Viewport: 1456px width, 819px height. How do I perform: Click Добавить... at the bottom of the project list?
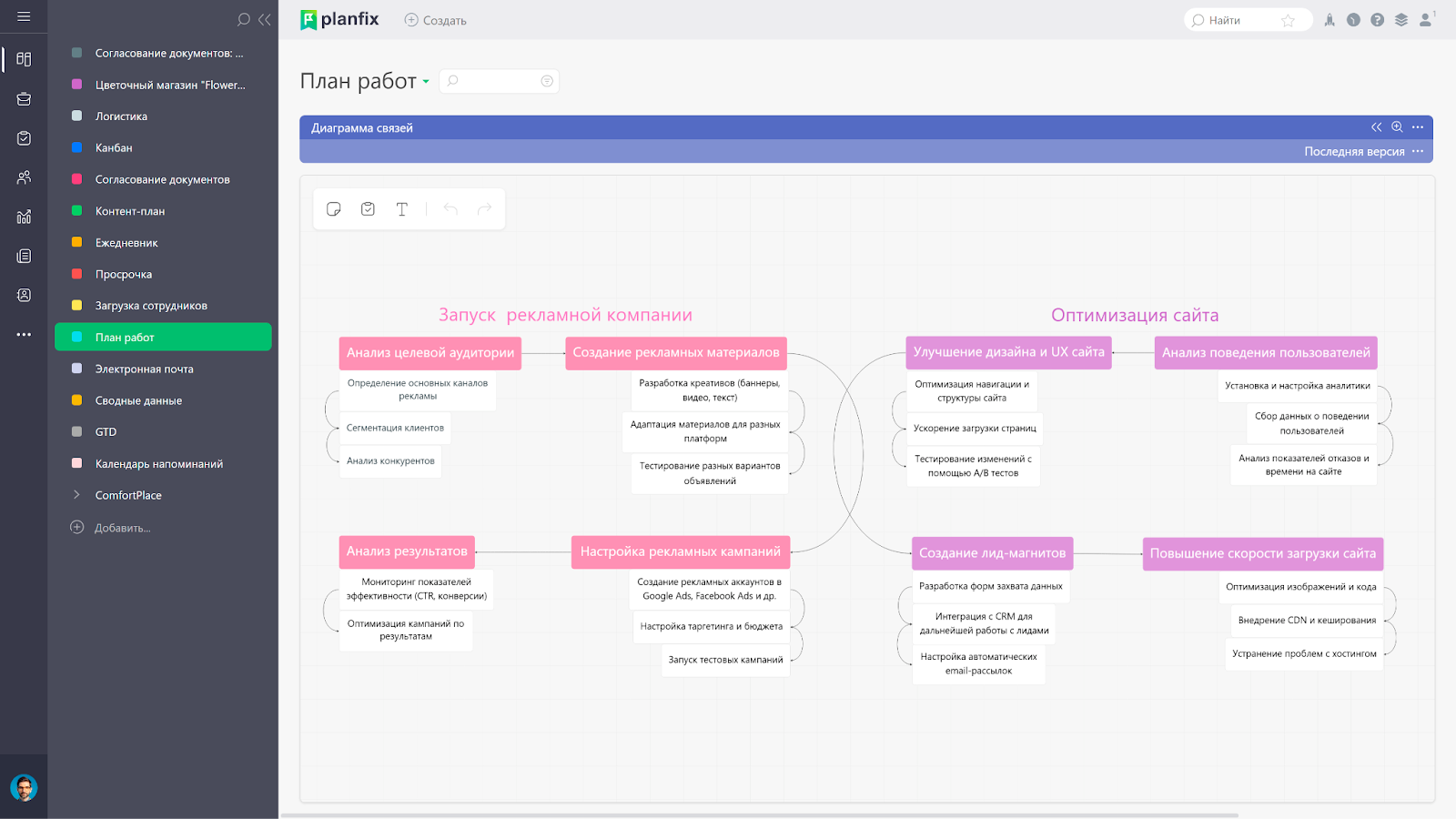tap(121, 527)
